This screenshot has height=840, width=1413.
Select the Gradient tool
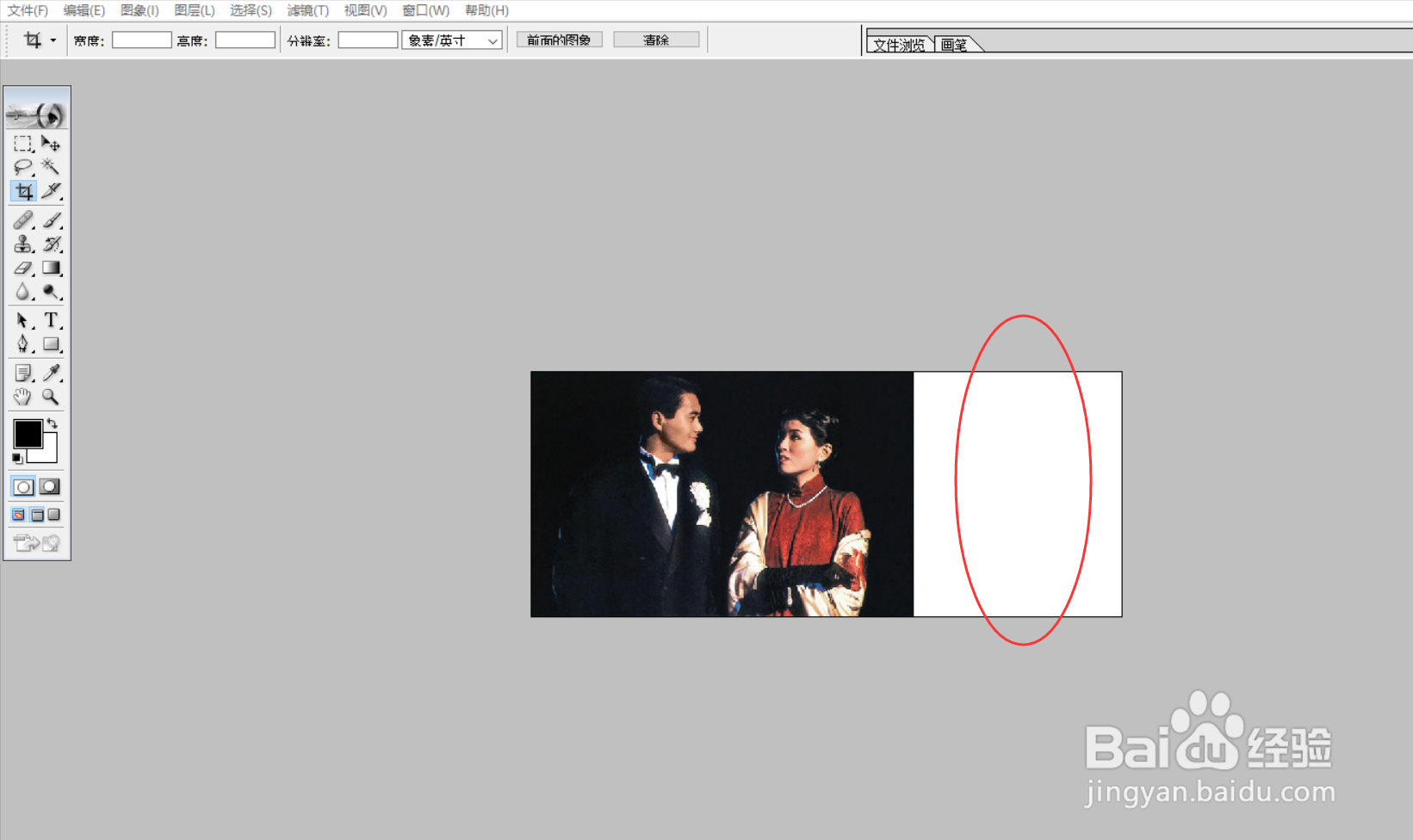[x=52, y=269]
